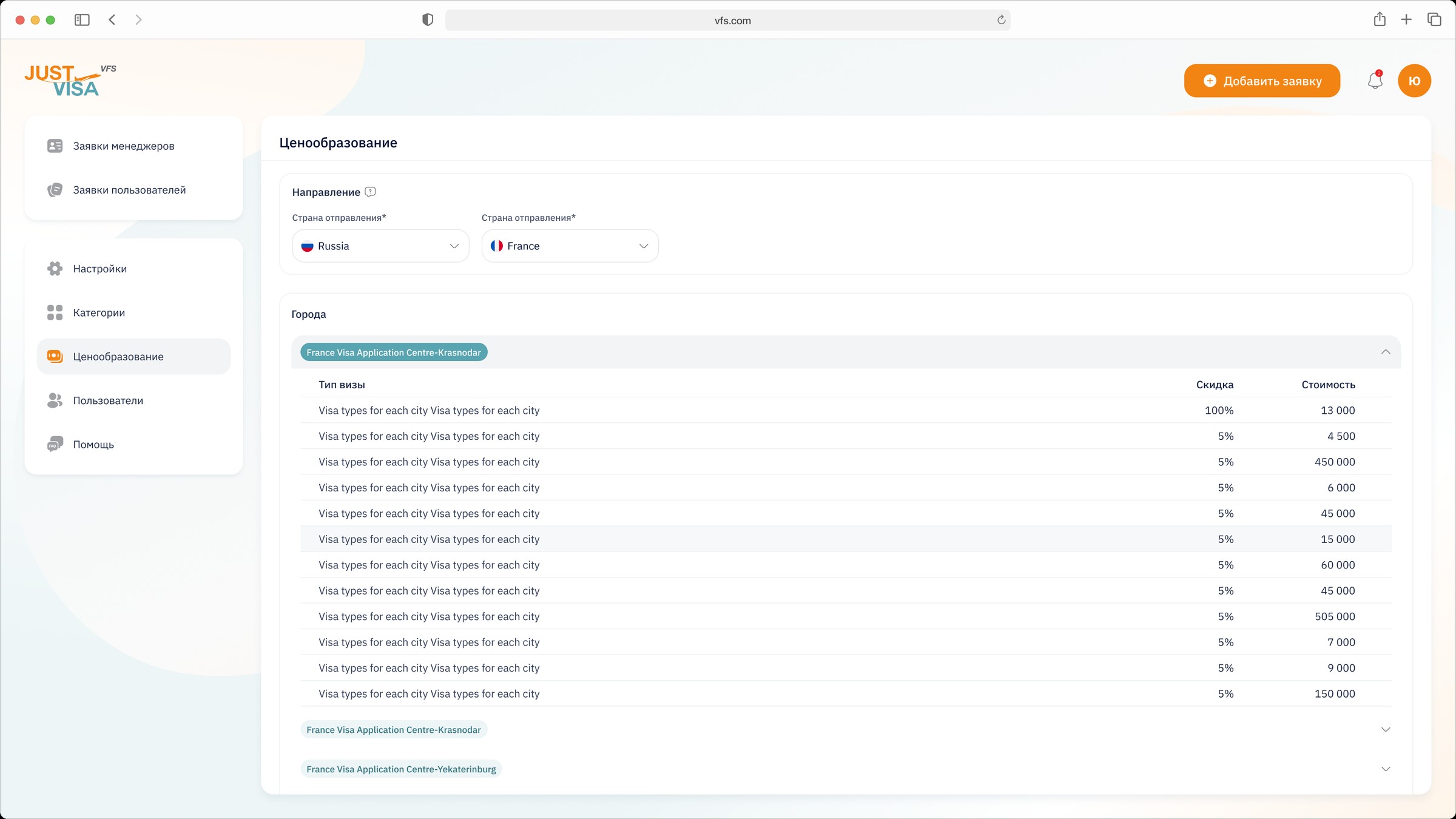Select the visa row costing 6 000
This screenshot has width=1456, height=819.
pyautogui.click(x=846, y=488)
